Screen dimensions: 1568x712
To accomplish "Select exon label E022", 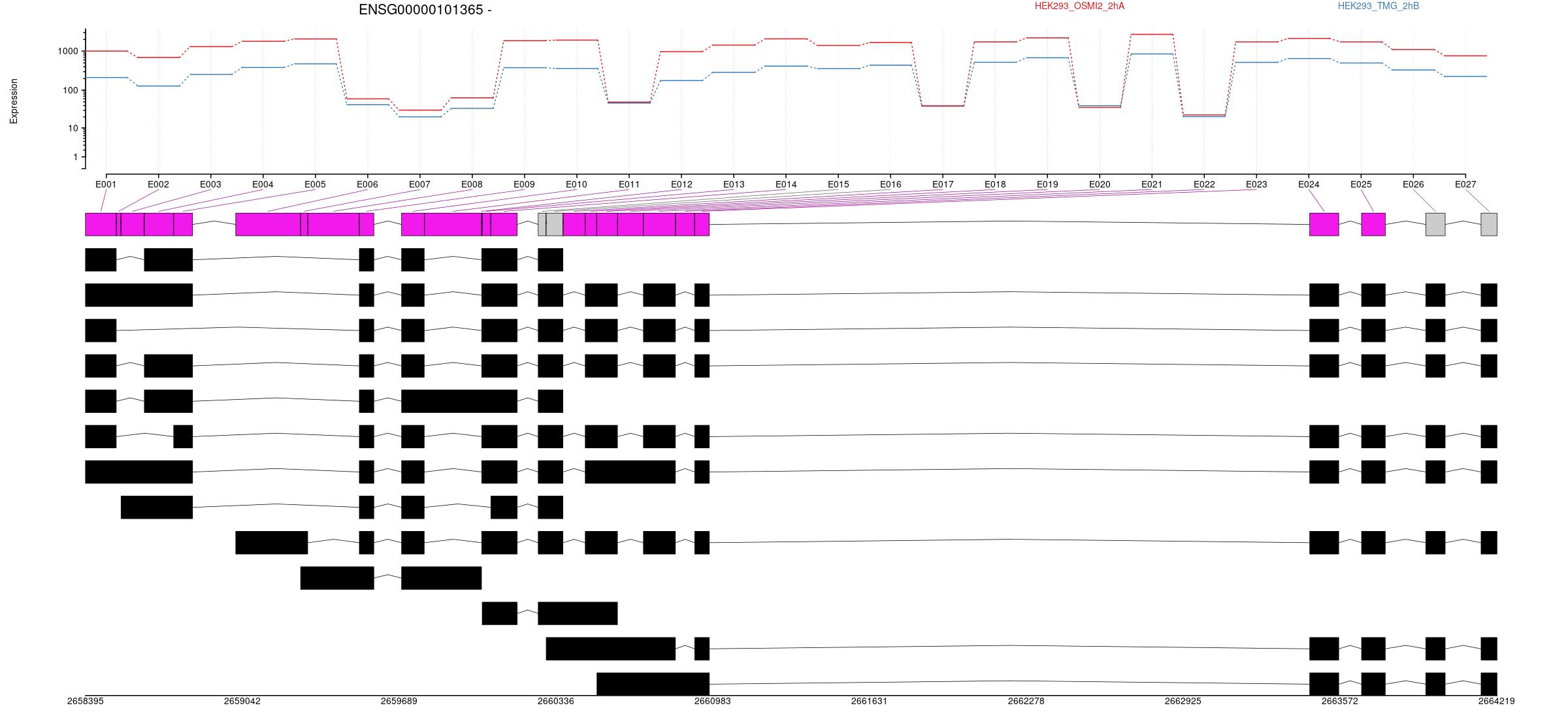I will (1204, 184).
